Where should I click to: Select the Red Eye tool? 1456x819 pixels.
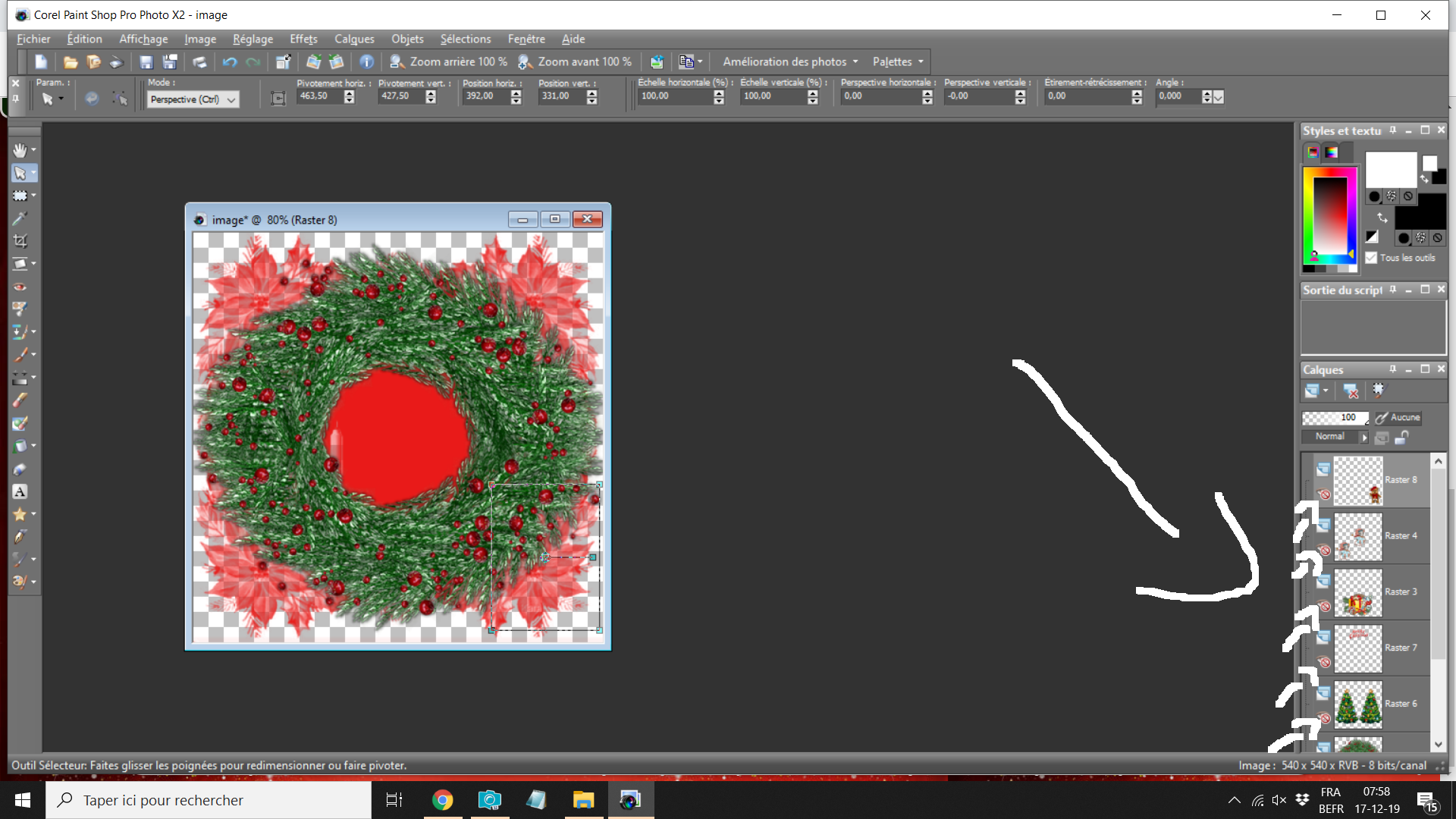pos(20,287)
